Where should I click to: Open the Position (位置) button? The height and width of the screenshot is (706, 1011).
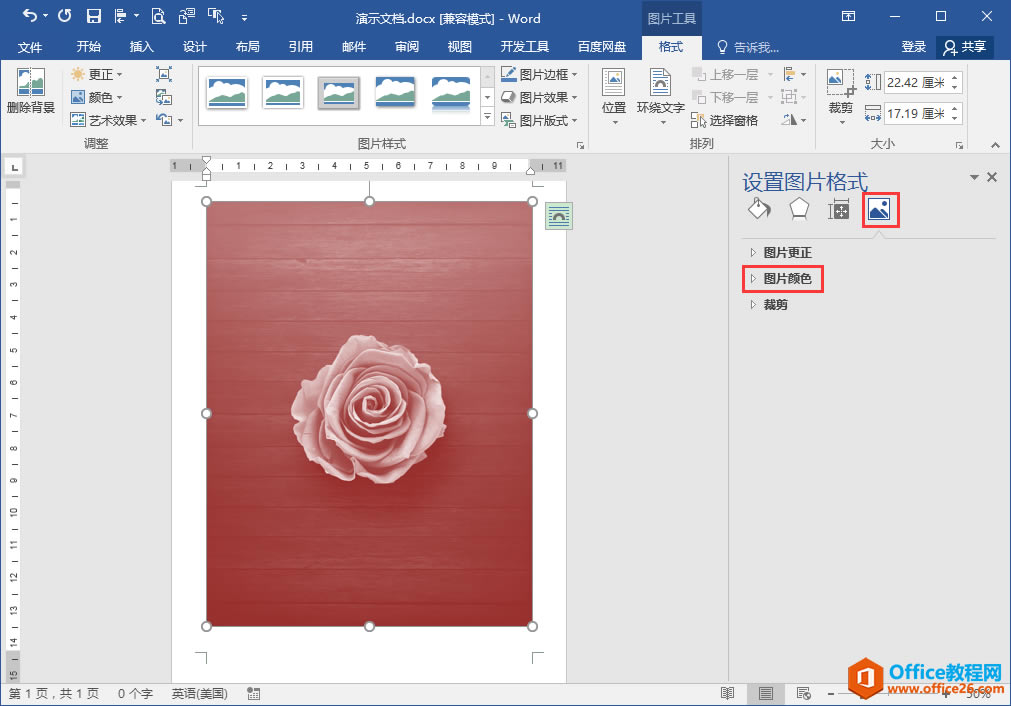614,96
